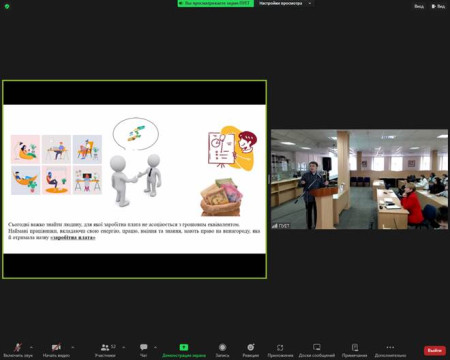
Task: Click the second 'Вид' button with icon
Action: pyautogui.click(x=438, y=6)
